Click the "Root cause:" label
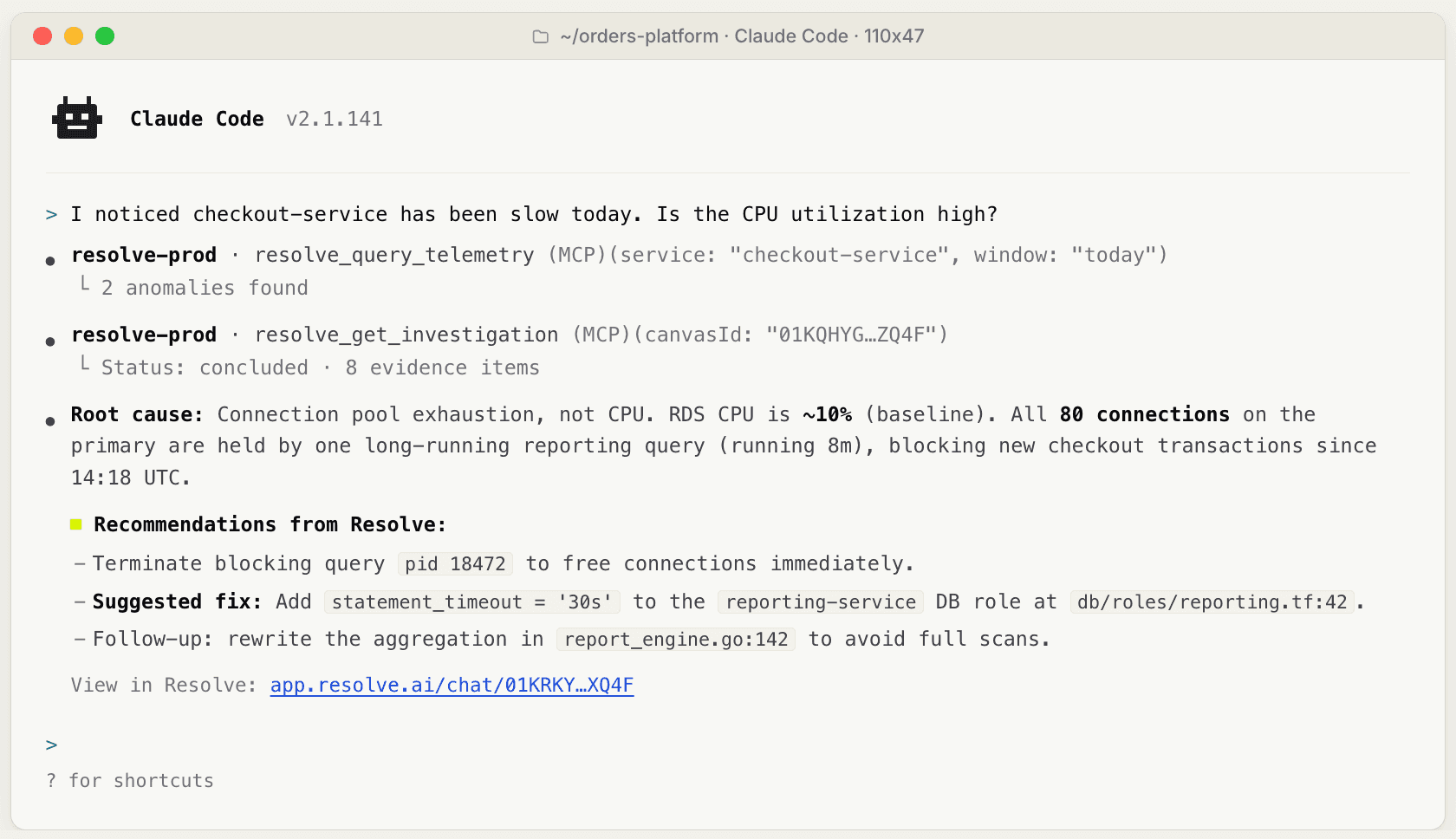Image resolution: width=1456 pixels, height=839 pixels. [137, 414]
